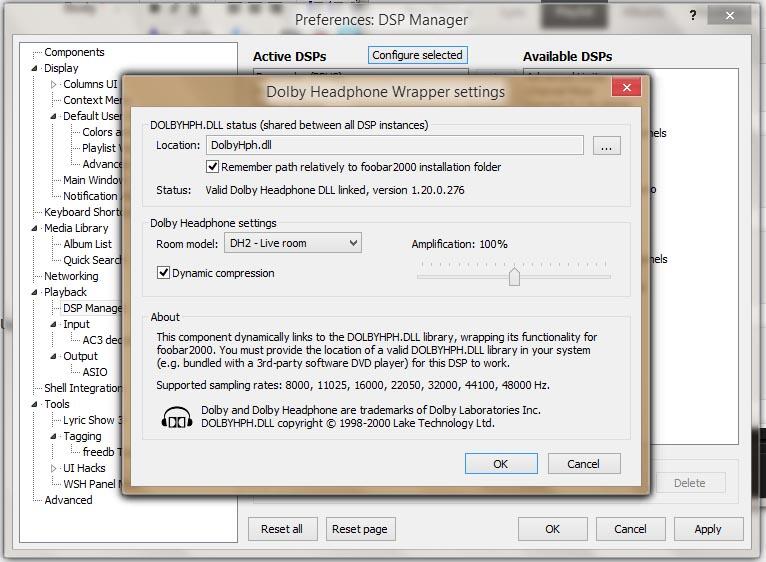
Task: Click Configure selected button
Action: 418,55
